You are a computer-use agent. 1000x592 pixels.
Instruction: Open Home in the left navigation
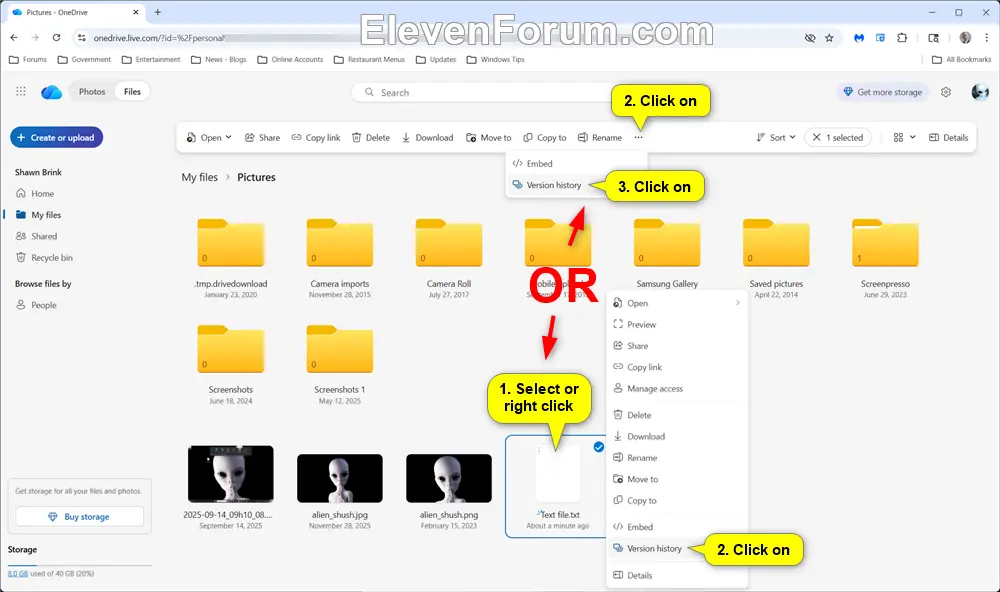click(42, 193)
